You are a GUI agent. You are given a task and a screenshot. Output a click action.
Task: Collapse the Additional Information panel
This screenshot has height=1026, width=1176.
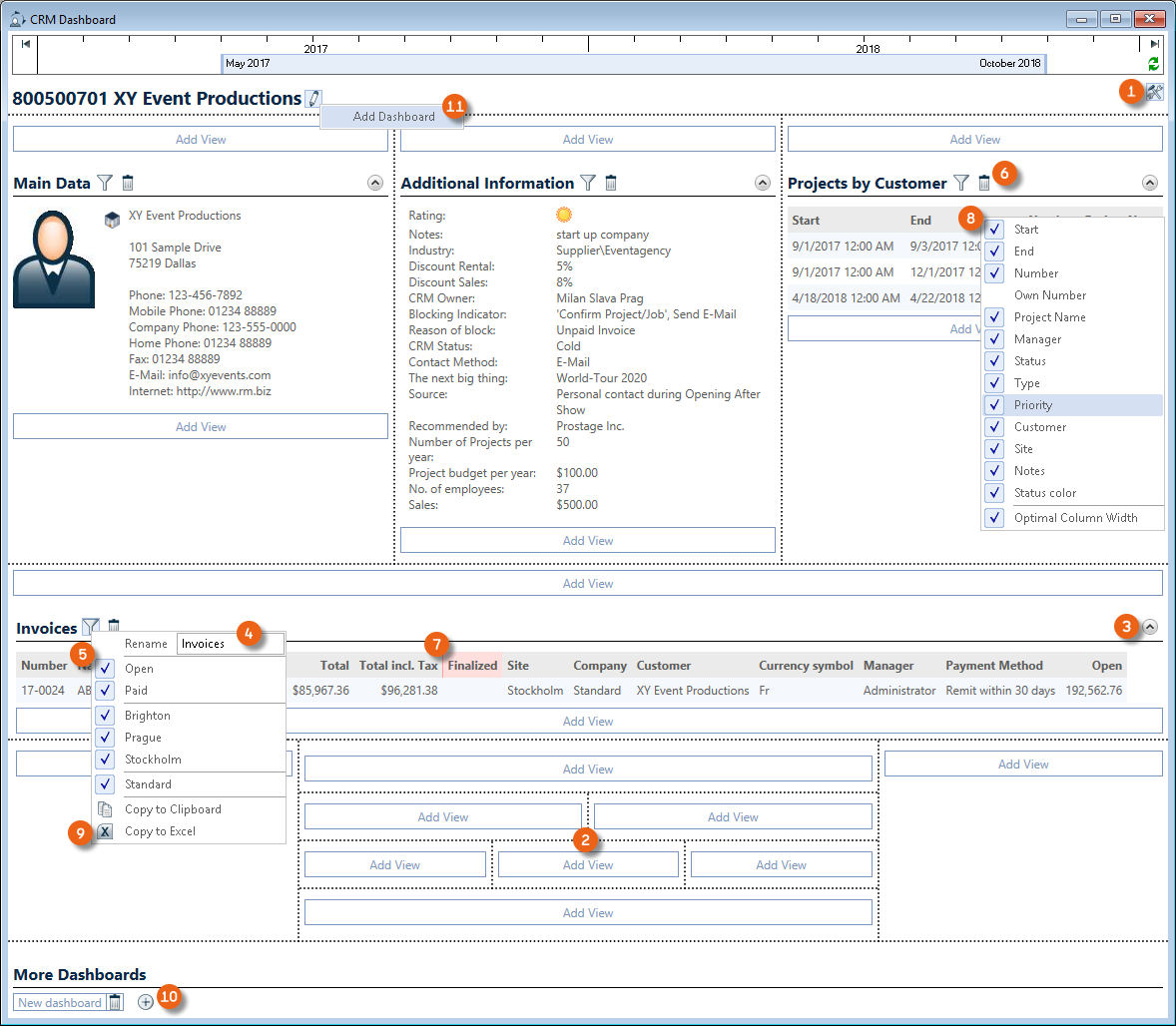(763, 183)
